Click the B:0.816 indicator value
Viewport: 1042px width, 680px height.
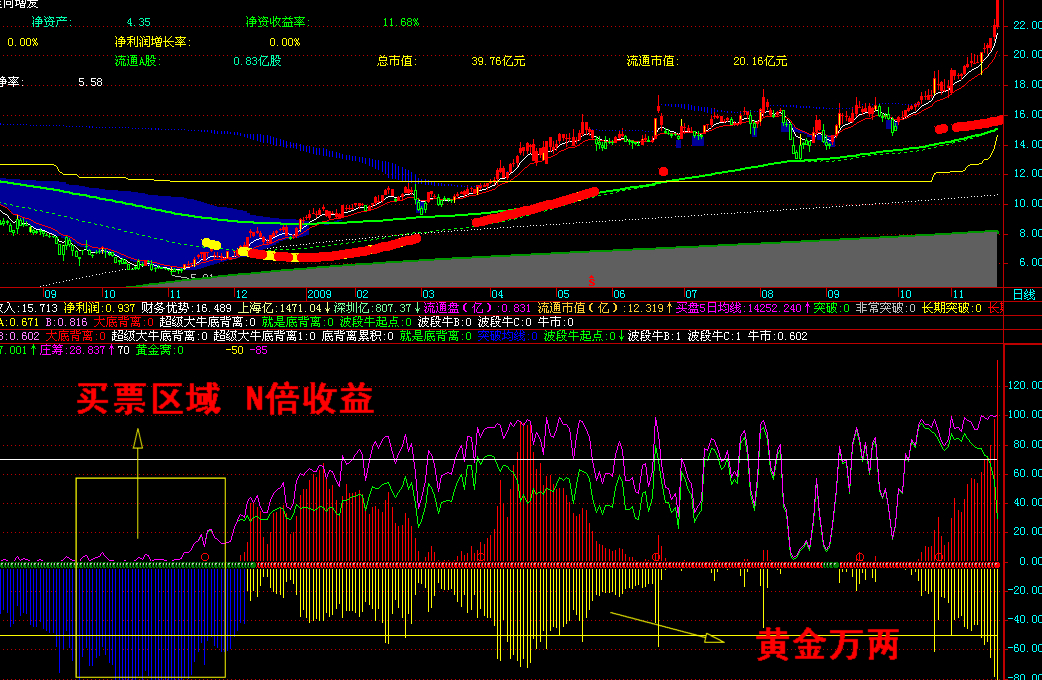click(x=66, y=322)
